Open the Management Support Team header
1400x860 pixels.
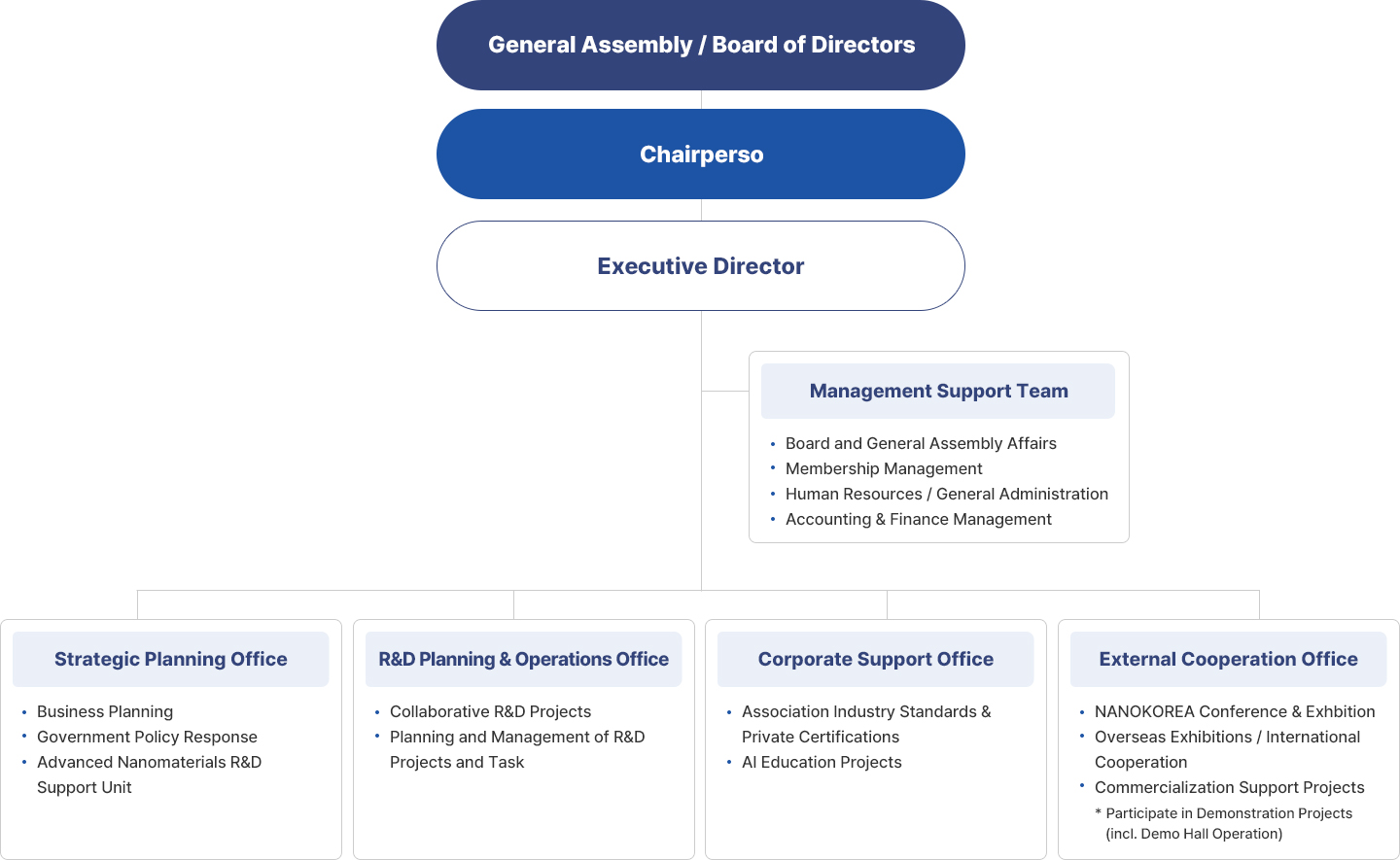point(938,392)
